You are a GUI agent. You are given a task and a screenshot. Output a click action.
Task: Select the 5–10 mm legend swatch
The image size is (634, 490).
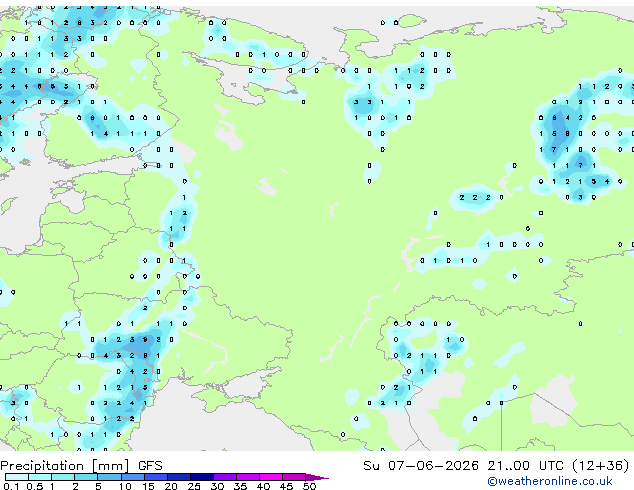click(109, 477)
